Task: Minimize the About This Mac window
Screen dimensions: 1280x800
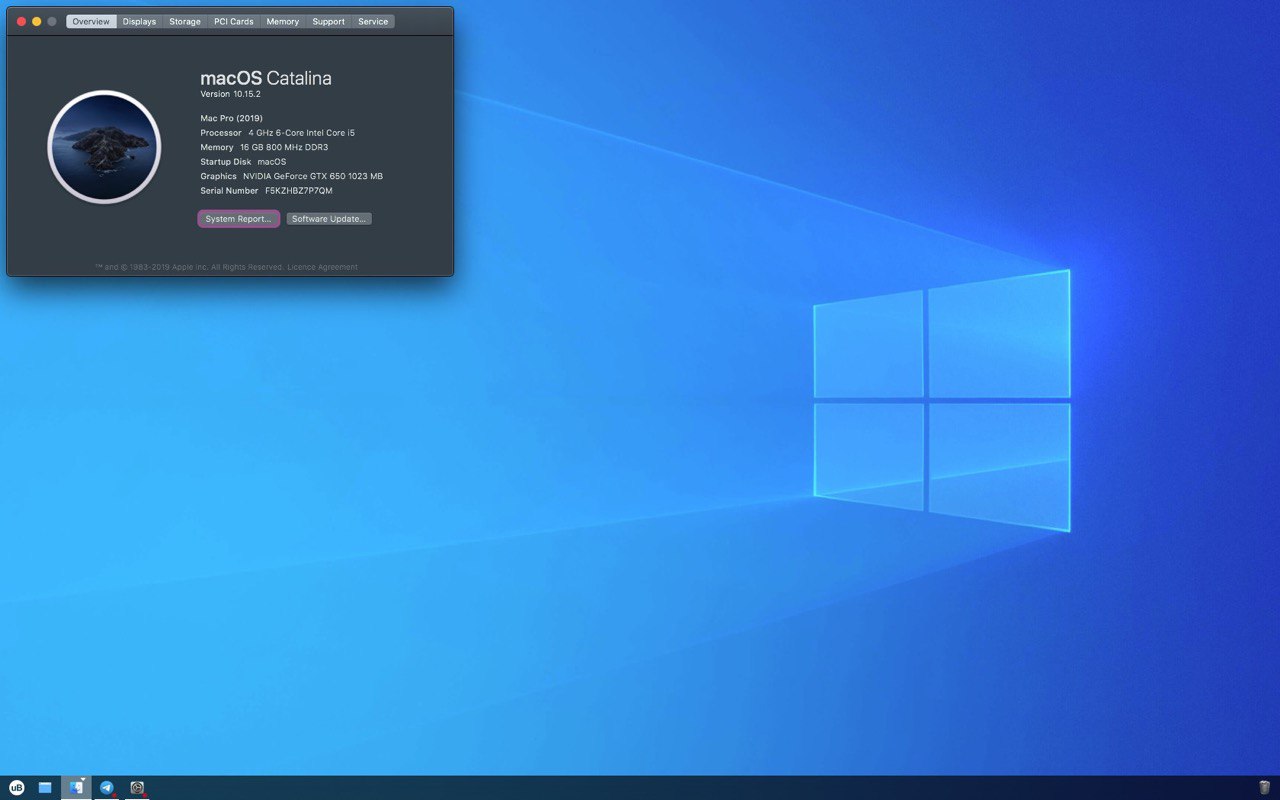Action: click(x=37, y=21)
